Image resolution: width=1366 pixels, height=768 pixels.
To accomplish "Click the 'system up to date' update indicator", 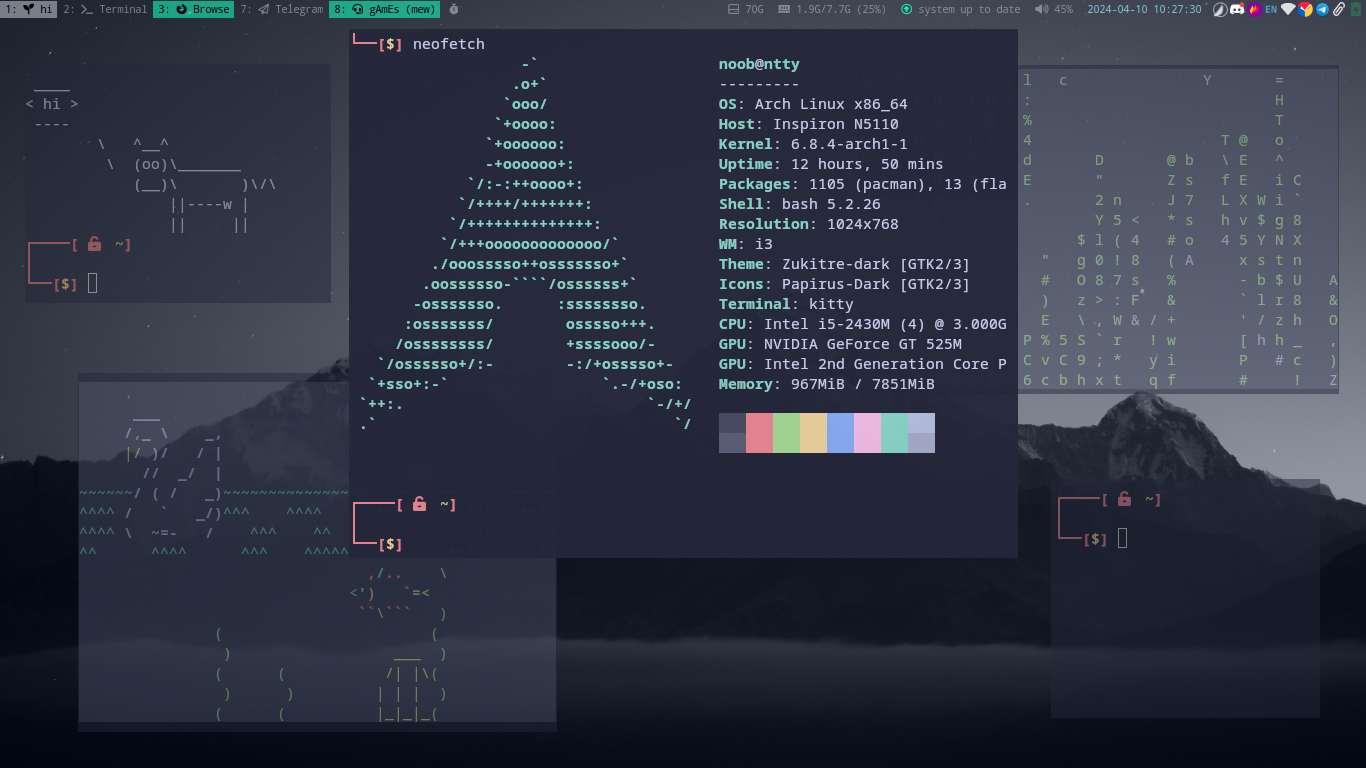I will 960,9.
